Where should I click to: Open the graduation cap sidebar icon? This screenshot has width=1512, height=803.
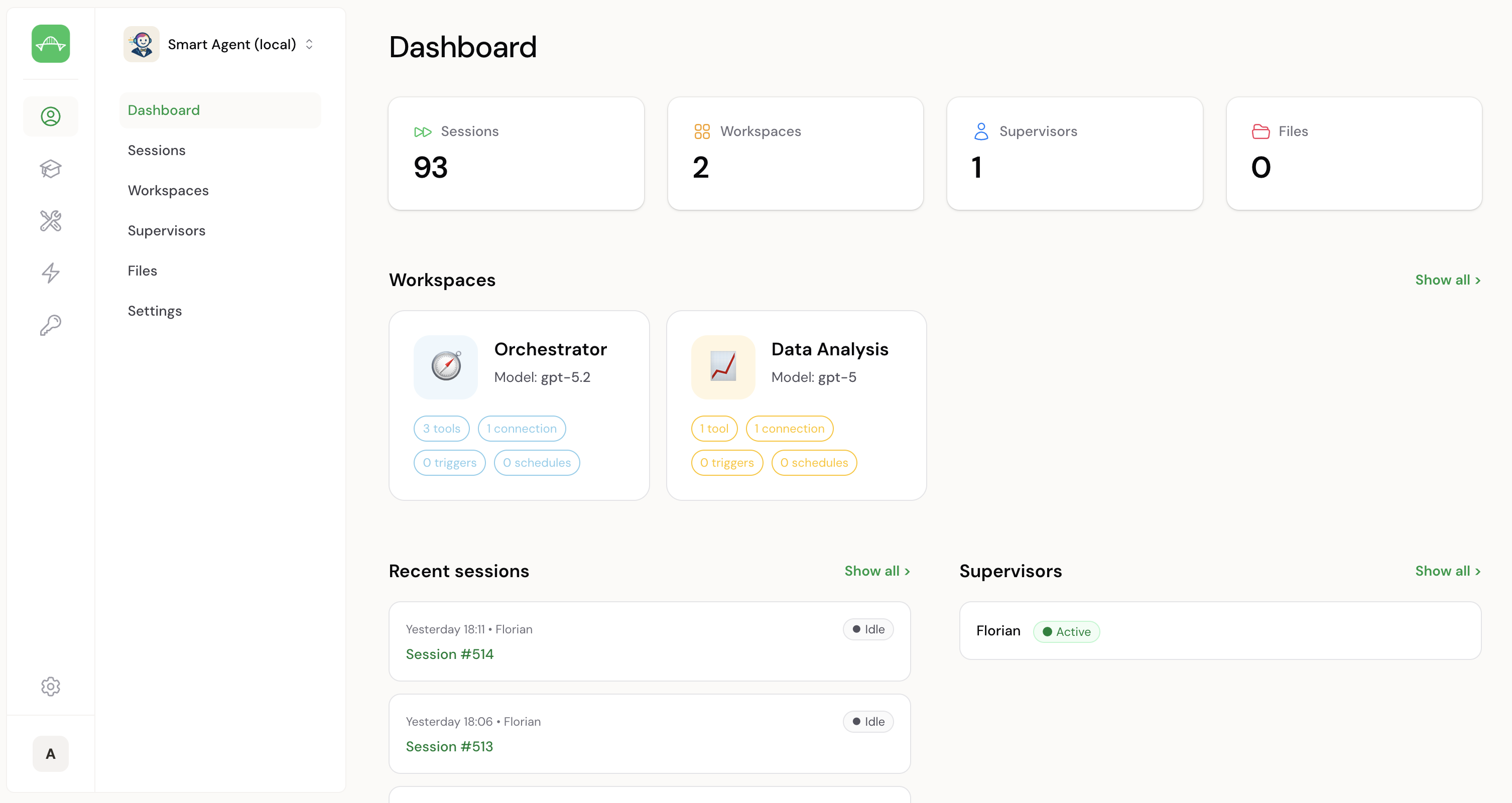51,169
